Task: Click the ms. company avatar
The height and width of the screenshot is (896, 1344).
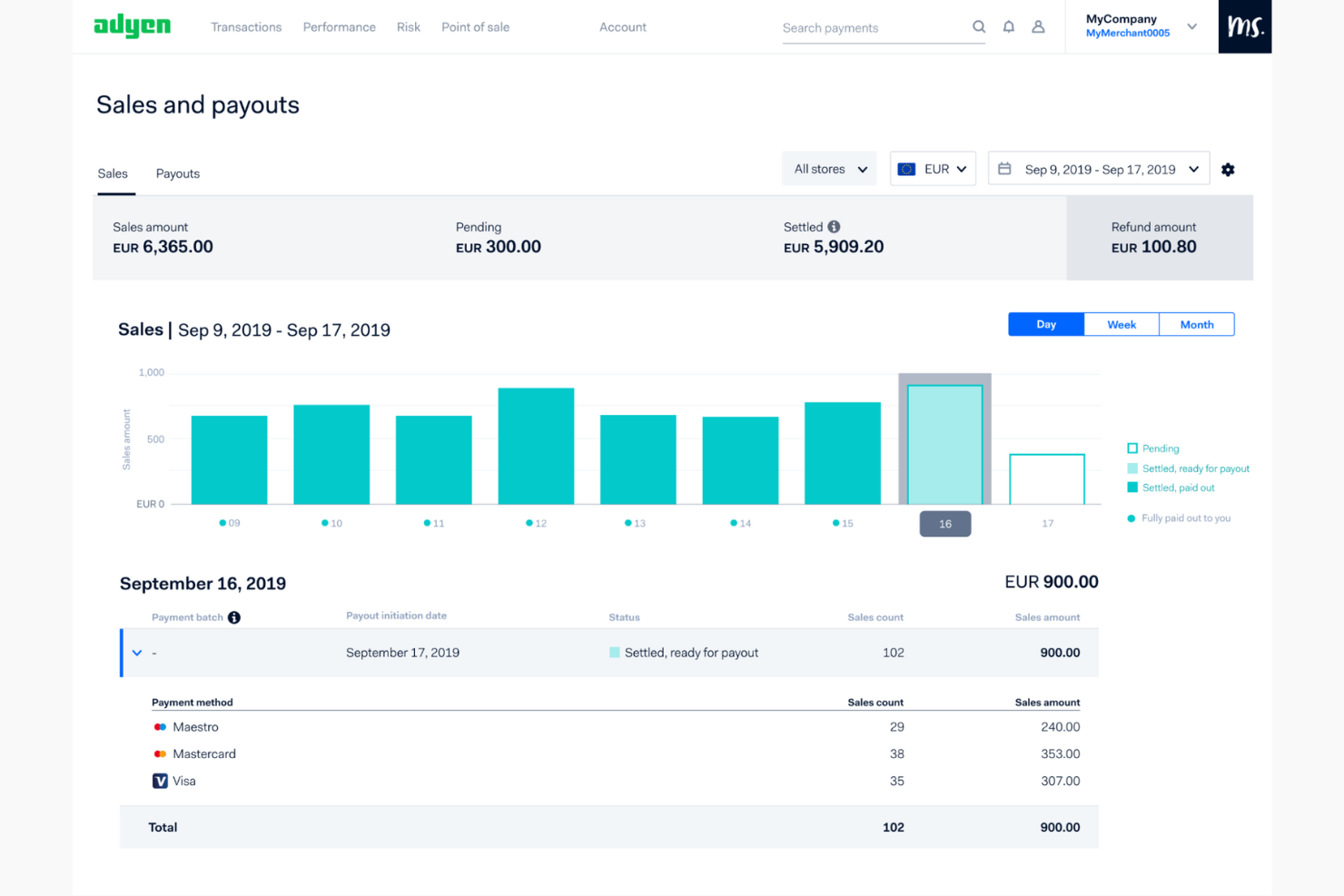Action: tap(1245, 26)
